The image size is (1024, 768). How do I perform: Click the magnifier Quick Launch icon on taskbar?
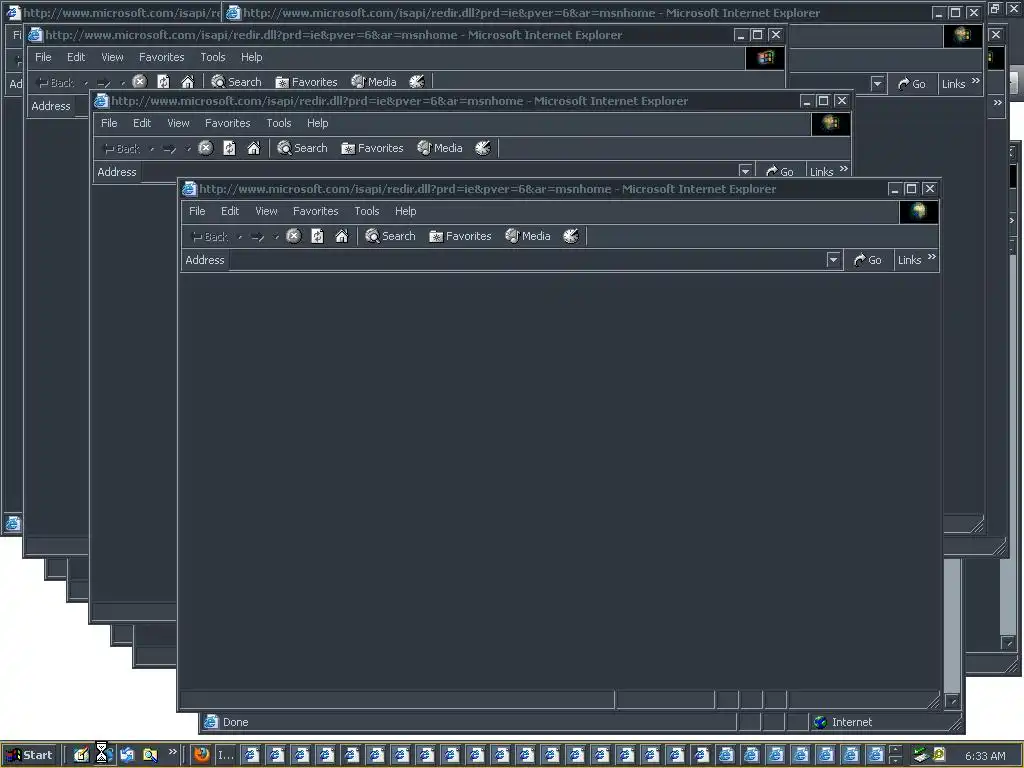coord(150,755)
